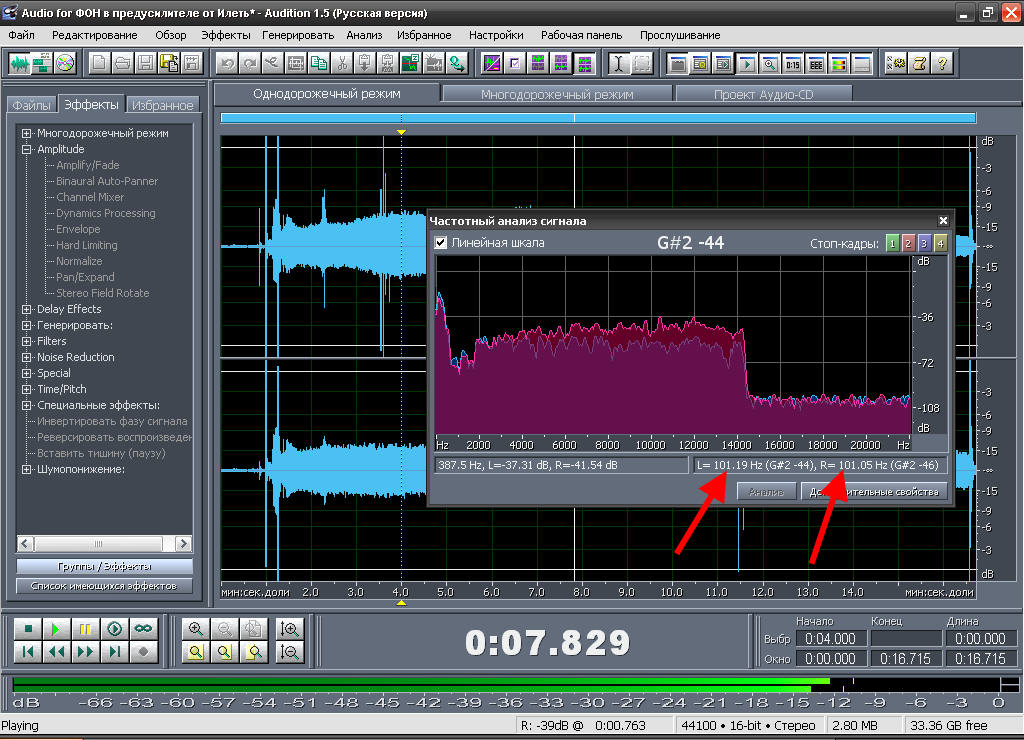The width and height of the screenshot is (1024, 740).
Task: Switch to the Многодорожечный режим tab
Action: [x=557, y=94]
